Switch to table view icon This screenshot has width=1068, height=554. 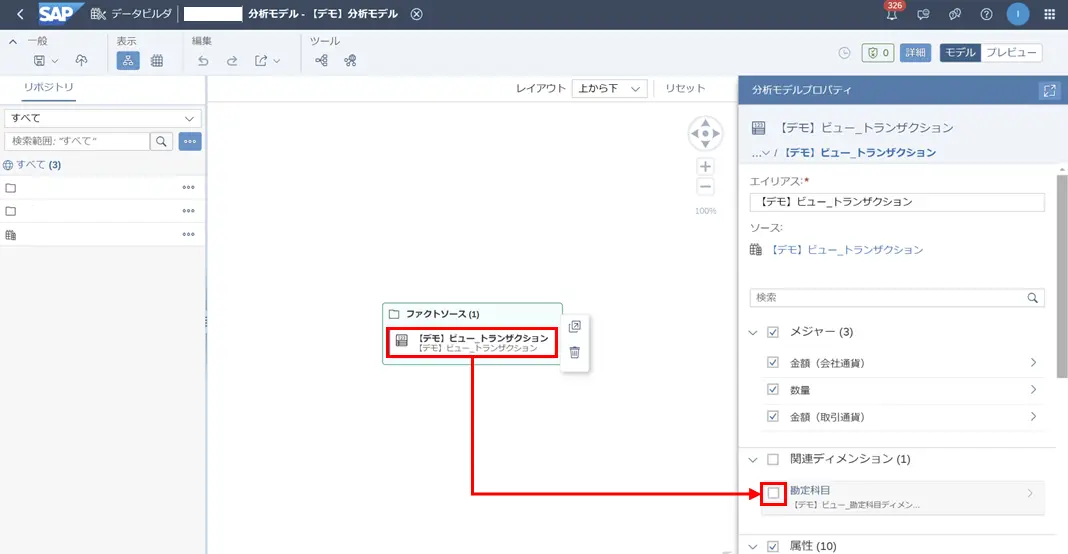coord(157,61)
